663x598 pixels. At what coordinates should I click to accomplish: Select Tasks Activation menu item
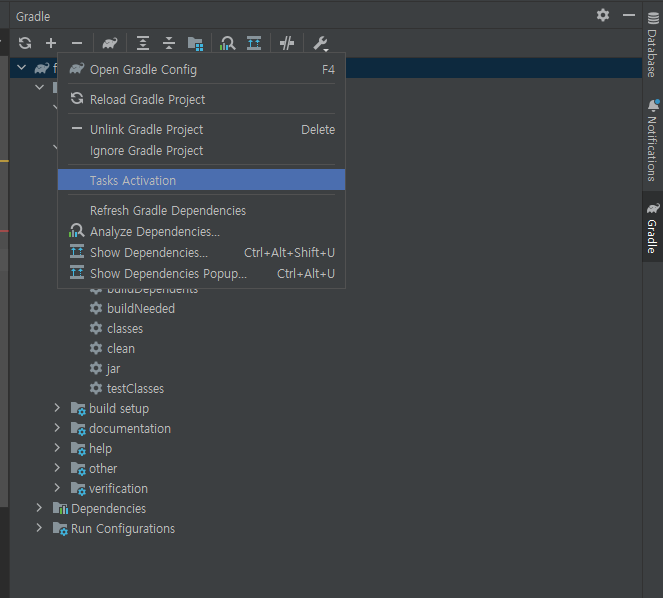click(x=201, y=180)
